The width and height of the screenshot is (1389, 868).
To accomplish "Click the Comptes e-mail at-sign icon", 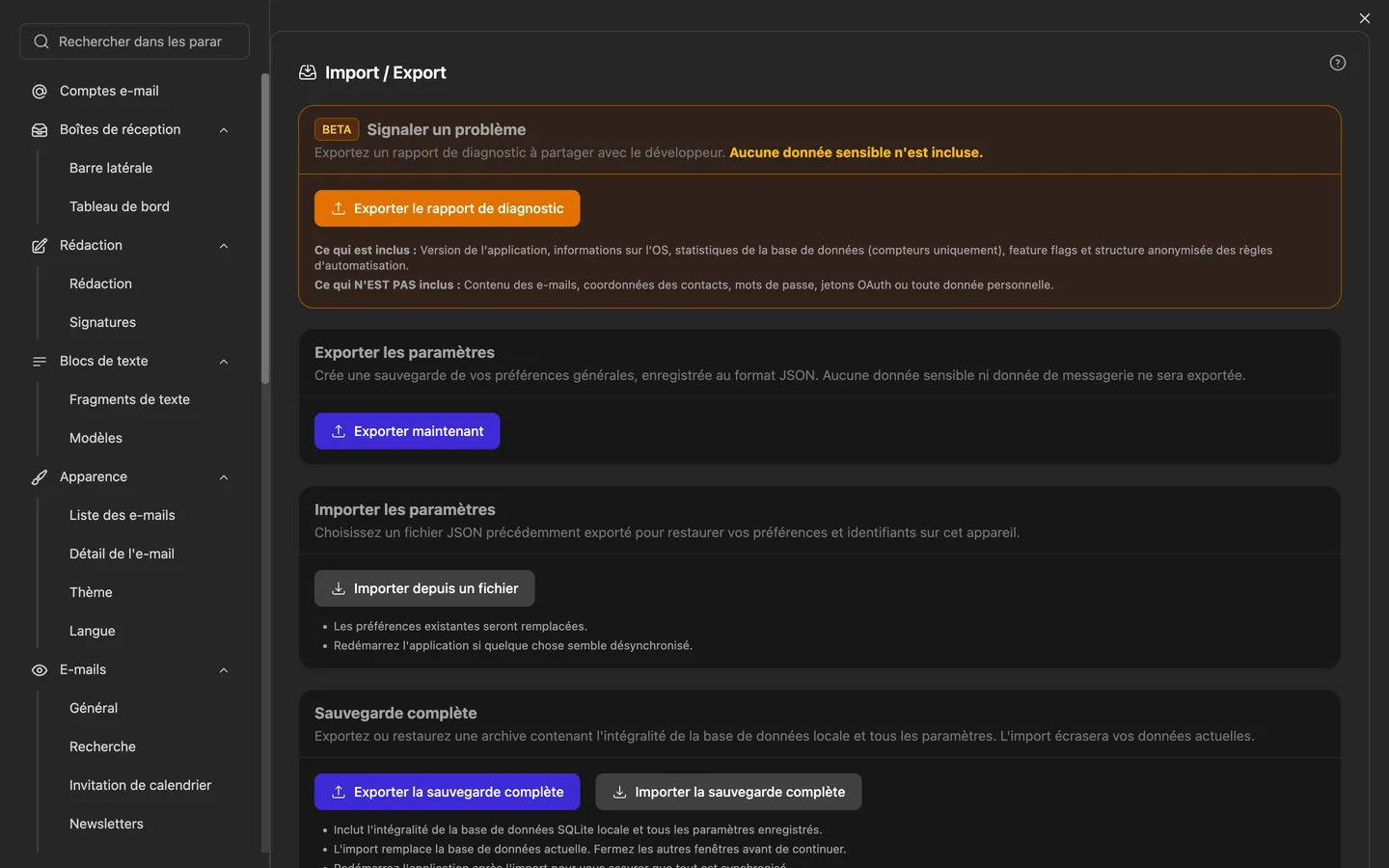I will click(40, 92).
